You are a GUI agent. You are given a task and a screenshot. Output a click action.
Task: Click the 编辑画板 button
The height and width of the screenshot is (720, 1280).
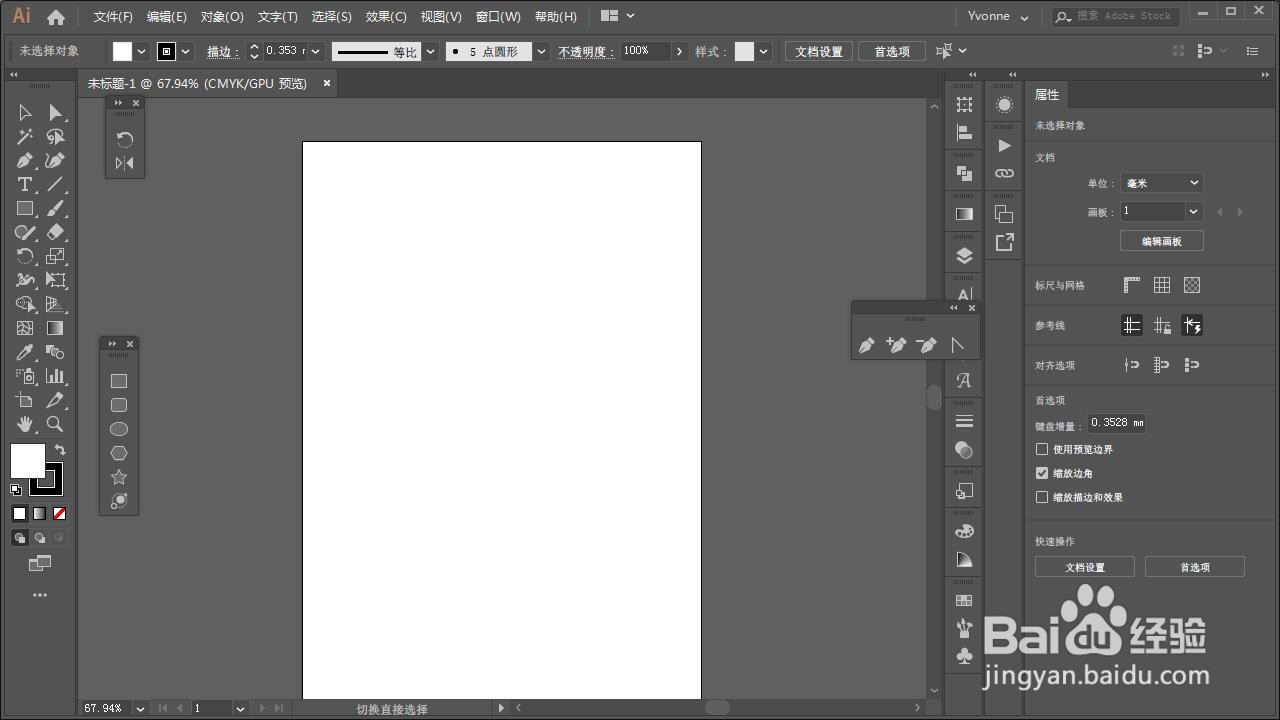click(x=1161, y=240)
